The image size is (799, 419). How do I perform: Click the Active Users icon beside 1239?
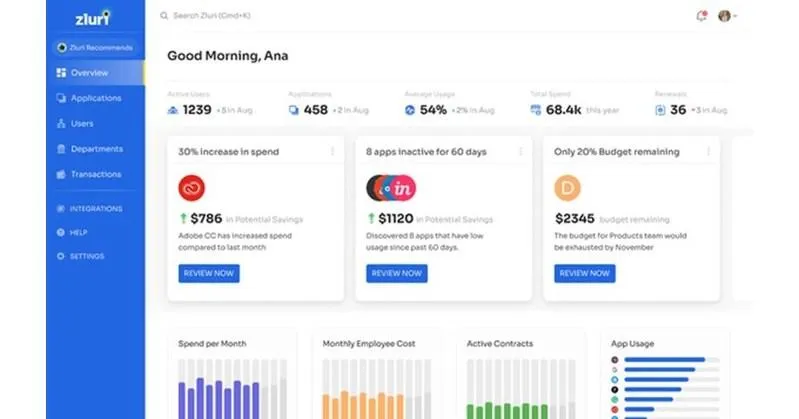tap(173, 110)
